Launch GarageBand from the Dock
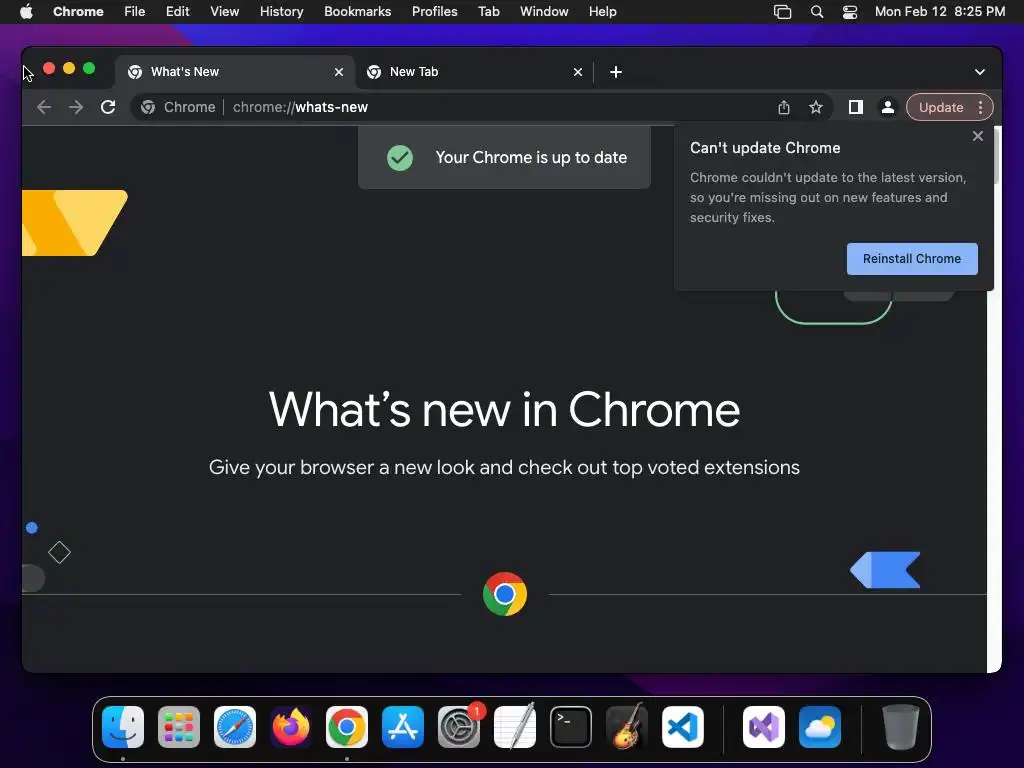This screenshot has width=1024, height=768. pos(627,727)
